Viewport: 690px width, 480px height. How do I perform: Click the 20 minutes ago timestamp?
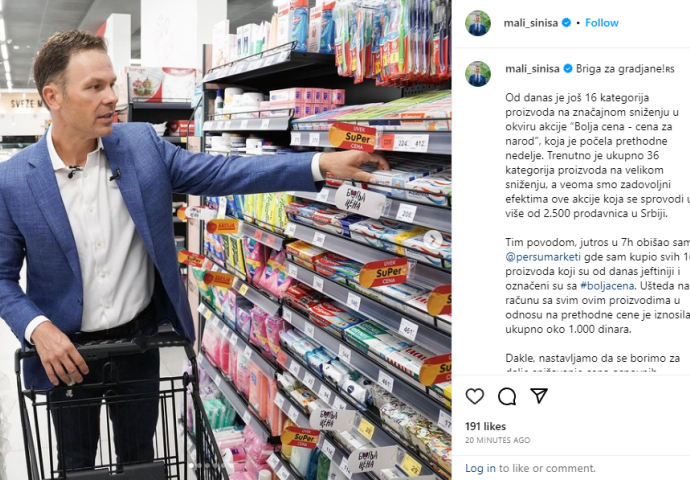(x=497, y=440)
